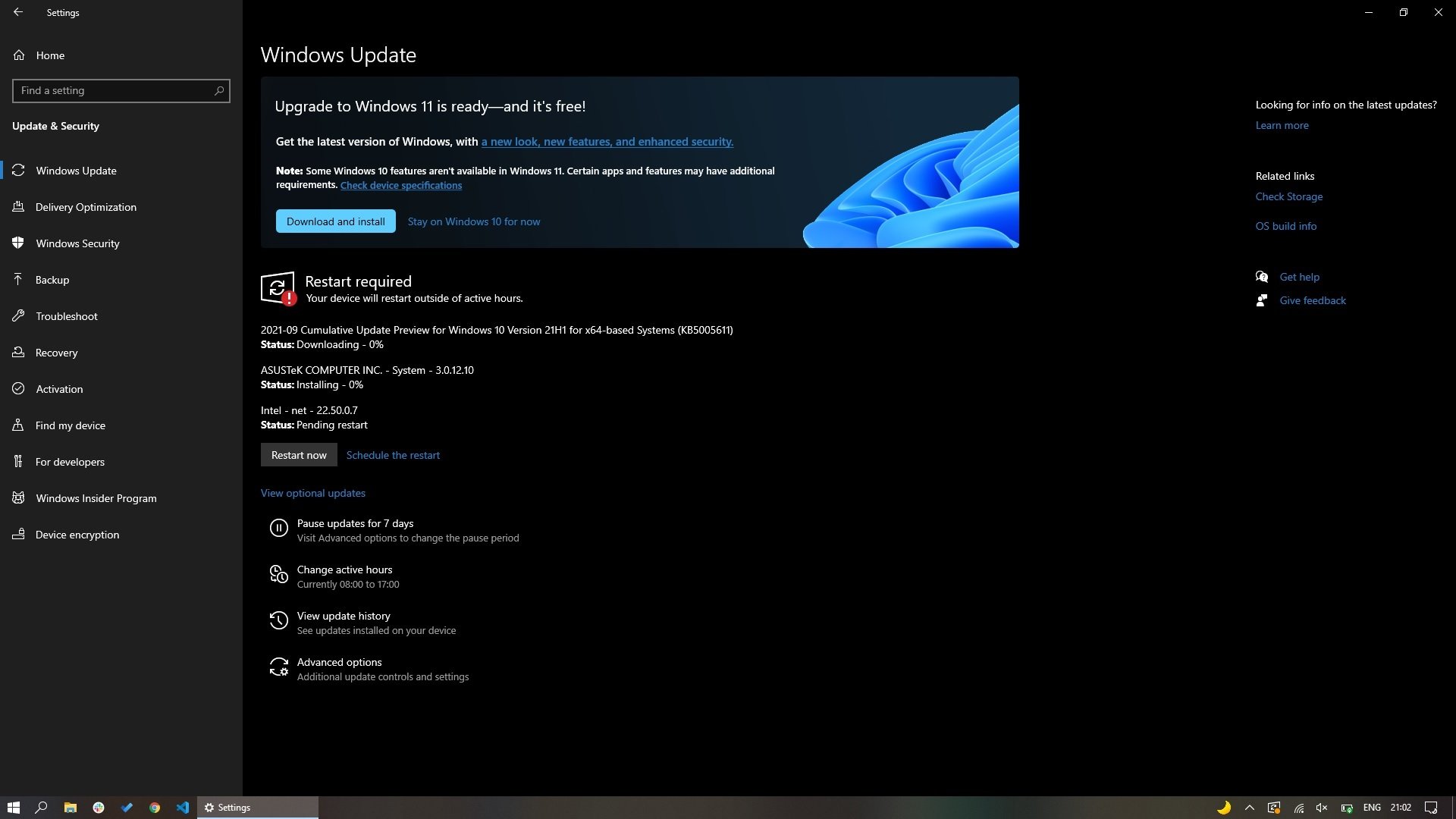Click the Find a setting search box
1456x819 pixels.
(121, 91)
